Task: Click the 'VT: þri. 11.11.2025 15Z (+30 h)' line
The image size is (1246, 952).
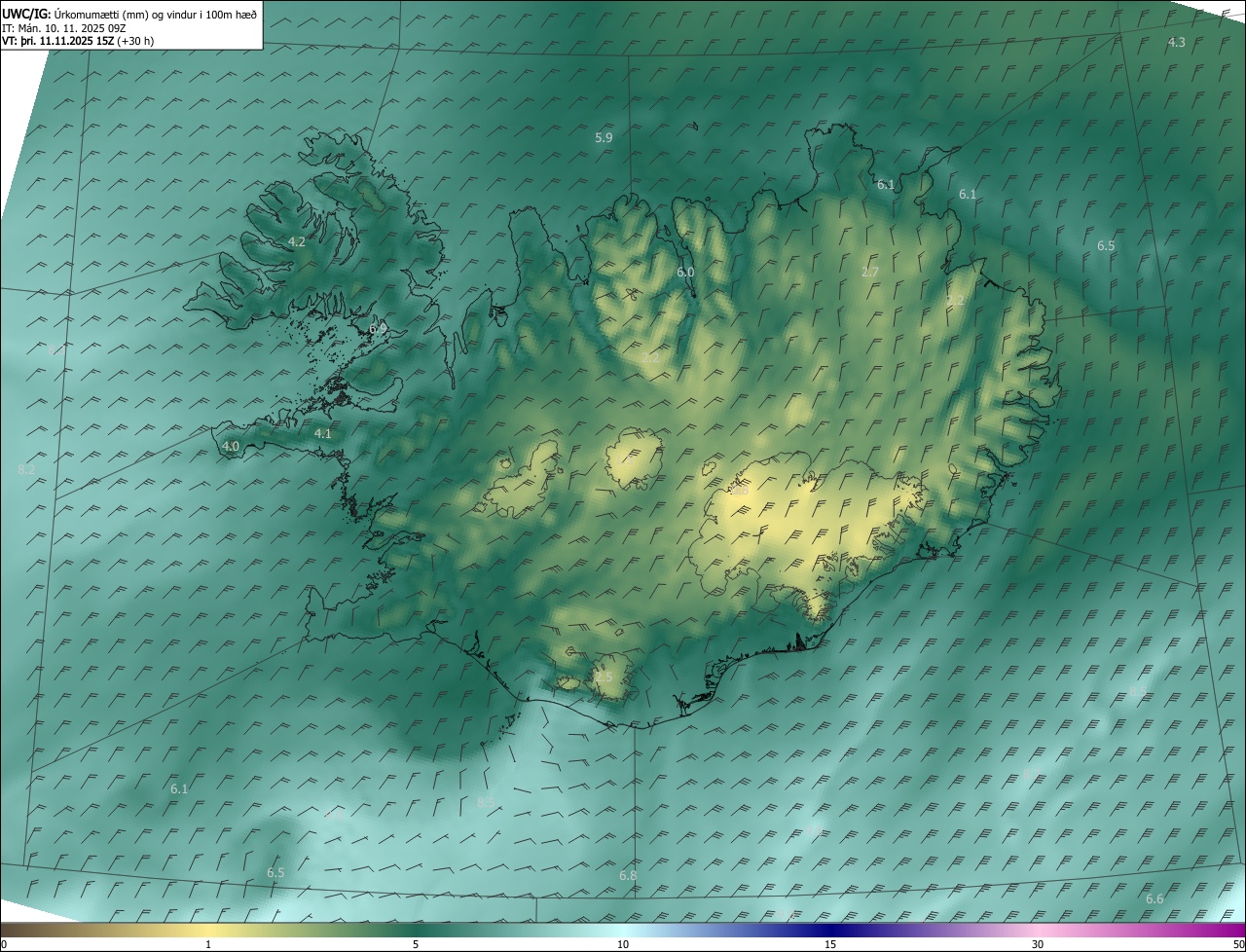Action: pyautogui.click(x=78, y=41)
